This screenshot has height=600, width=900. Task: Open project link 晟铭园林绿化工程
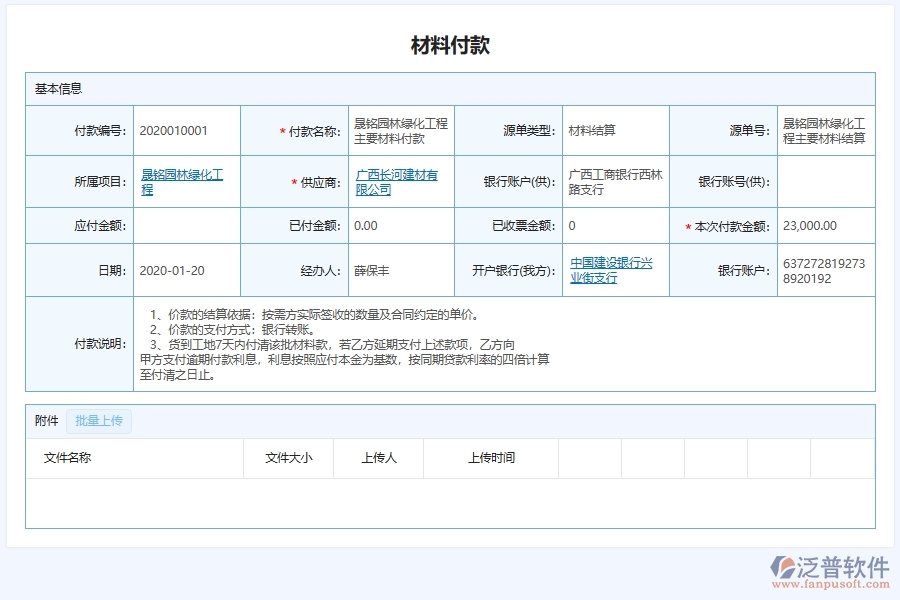tap(185, 181)
